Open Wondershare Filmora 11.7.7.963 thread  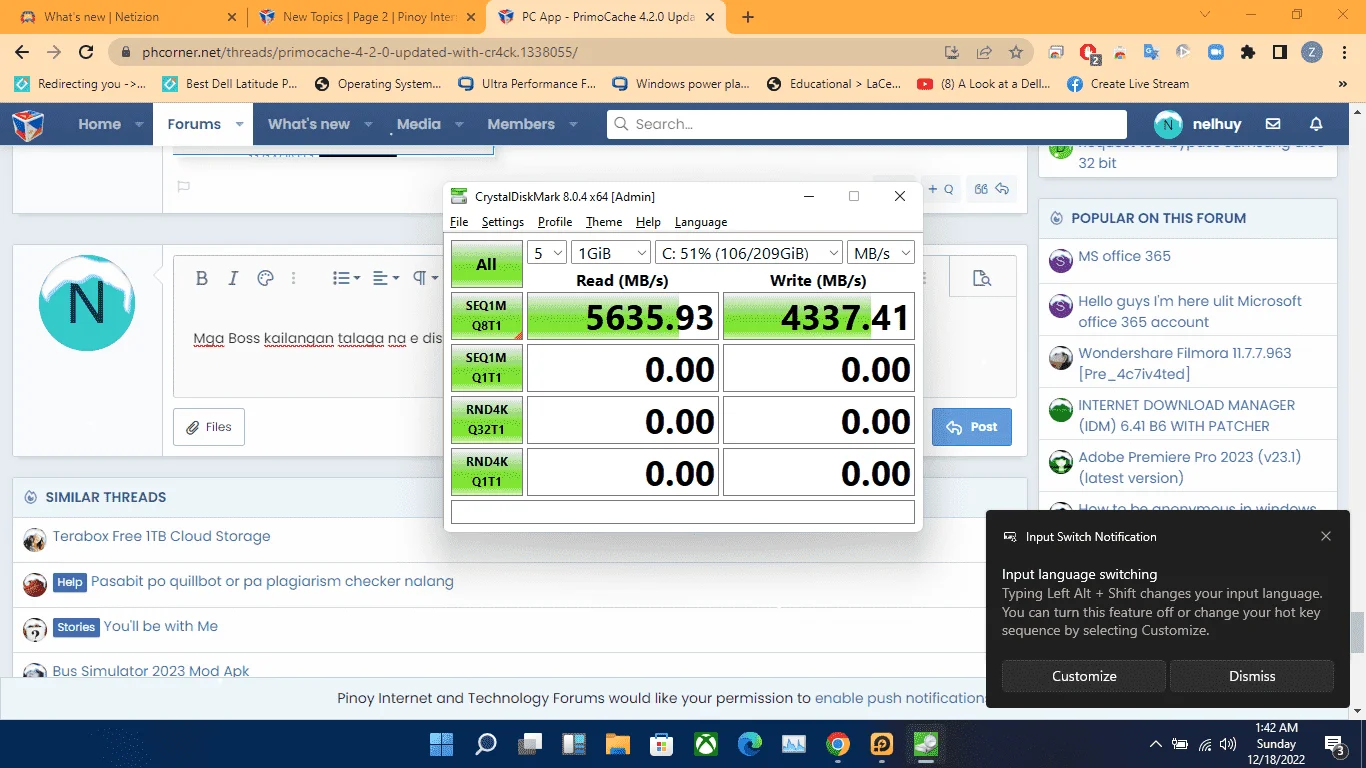1184,364
